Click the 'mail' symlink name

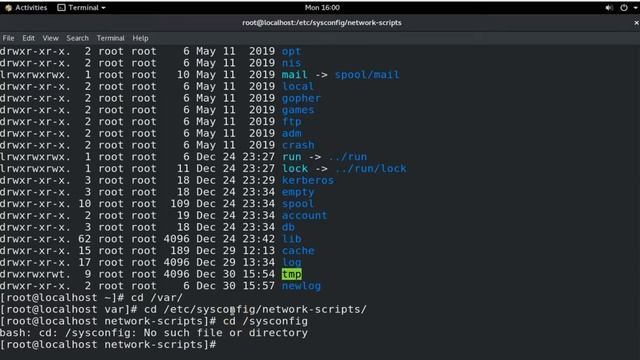pos(294,75)
